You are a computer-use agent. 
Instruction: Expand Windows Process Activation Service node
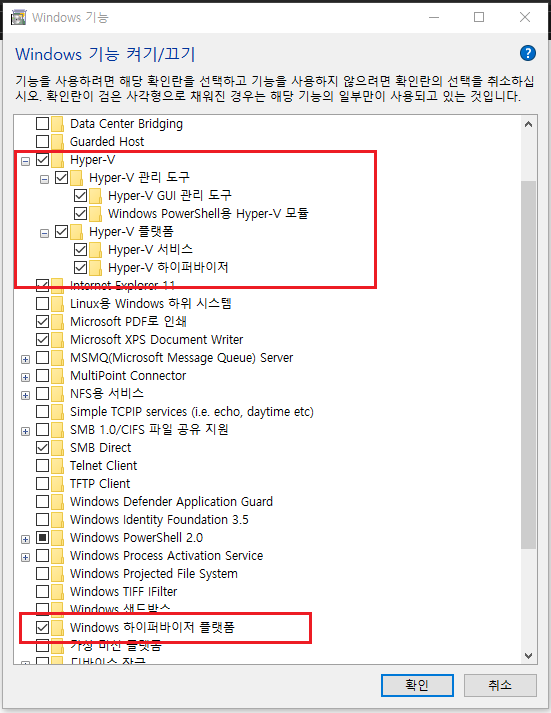pyautogui.click(x=25, y=557)
